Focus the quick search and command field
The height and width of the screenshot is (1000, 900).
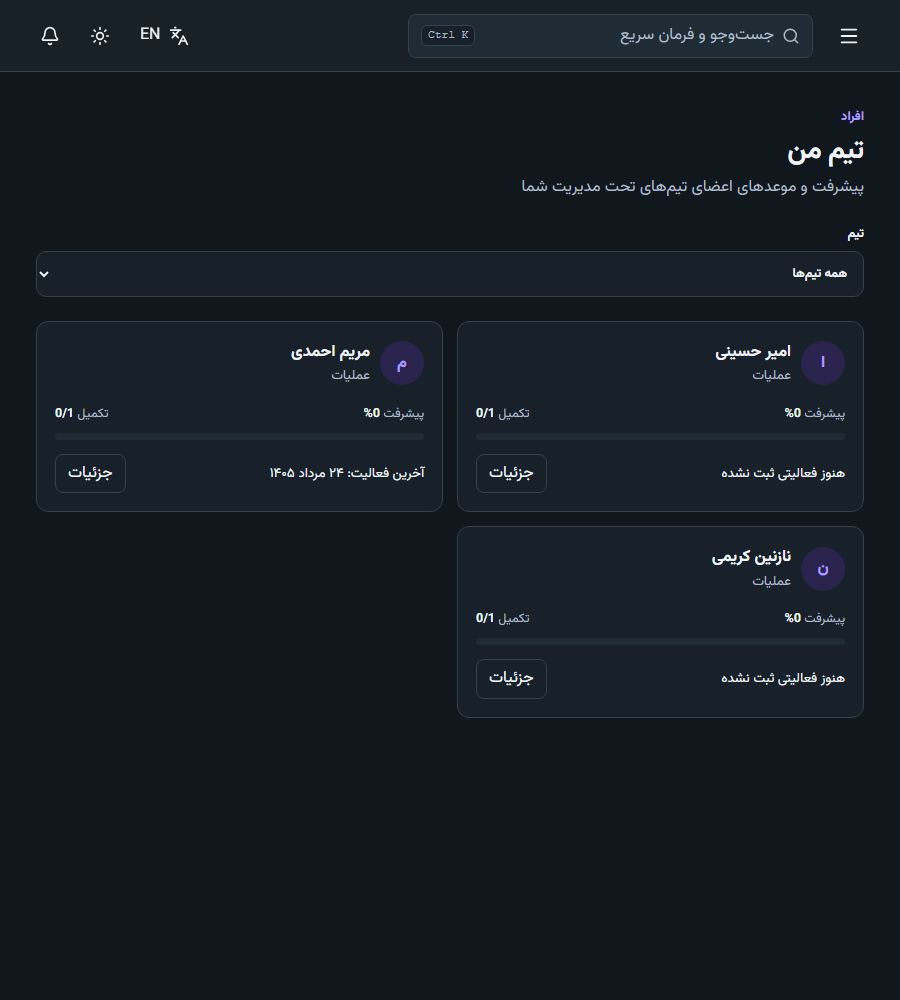[x=610, y=36]
